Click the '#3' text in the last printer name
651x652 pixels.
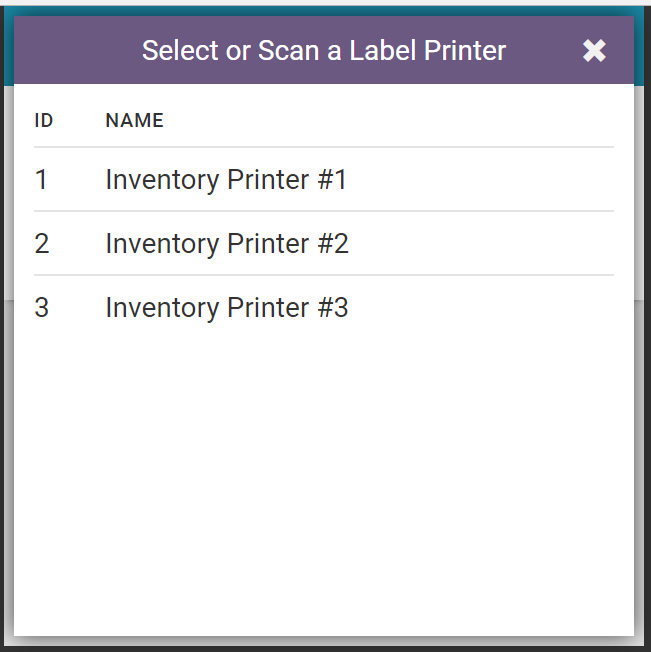(334, 308)
